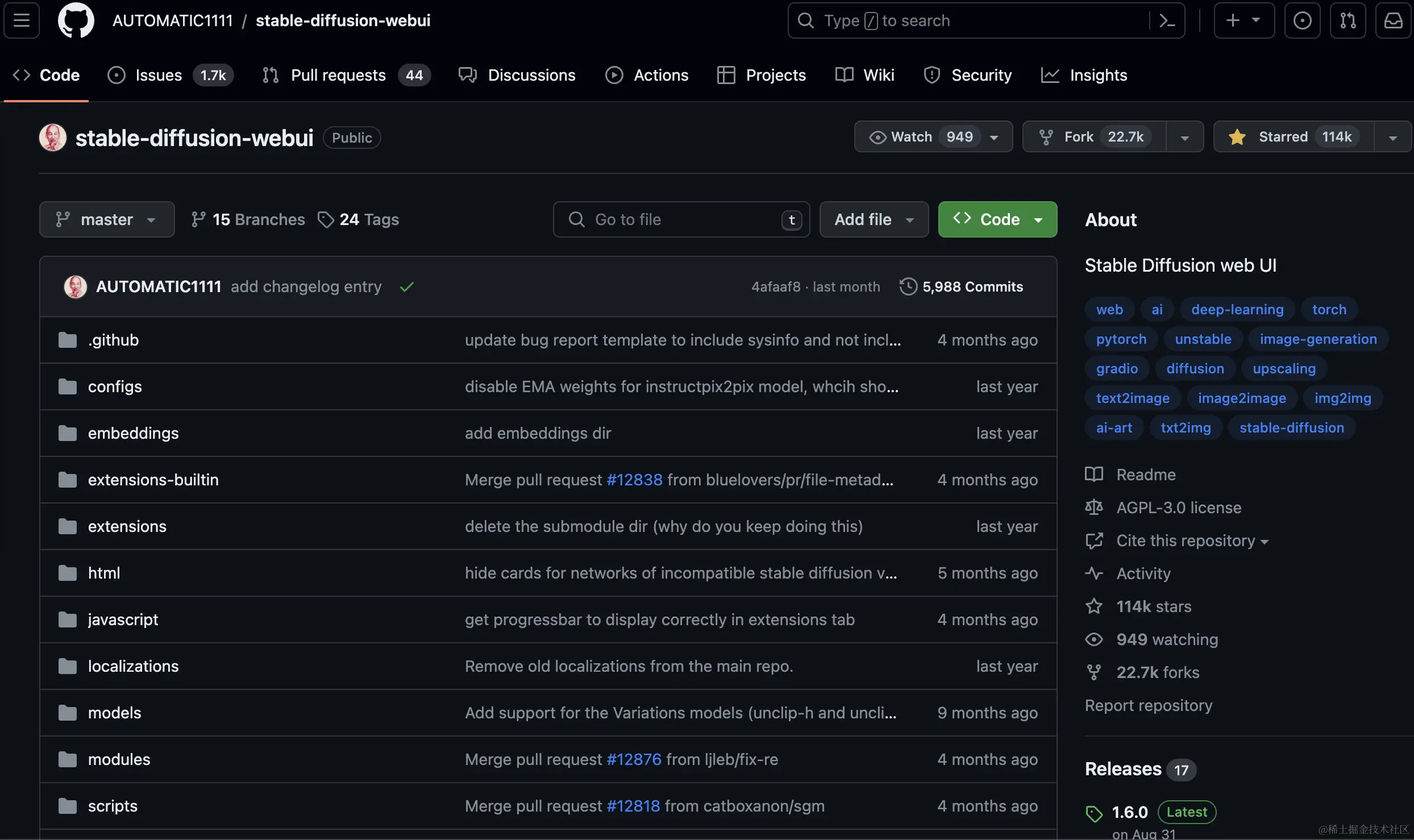Click the GitHub Octocat logo
Screen dimensions: 1414x840
point(76,20)
